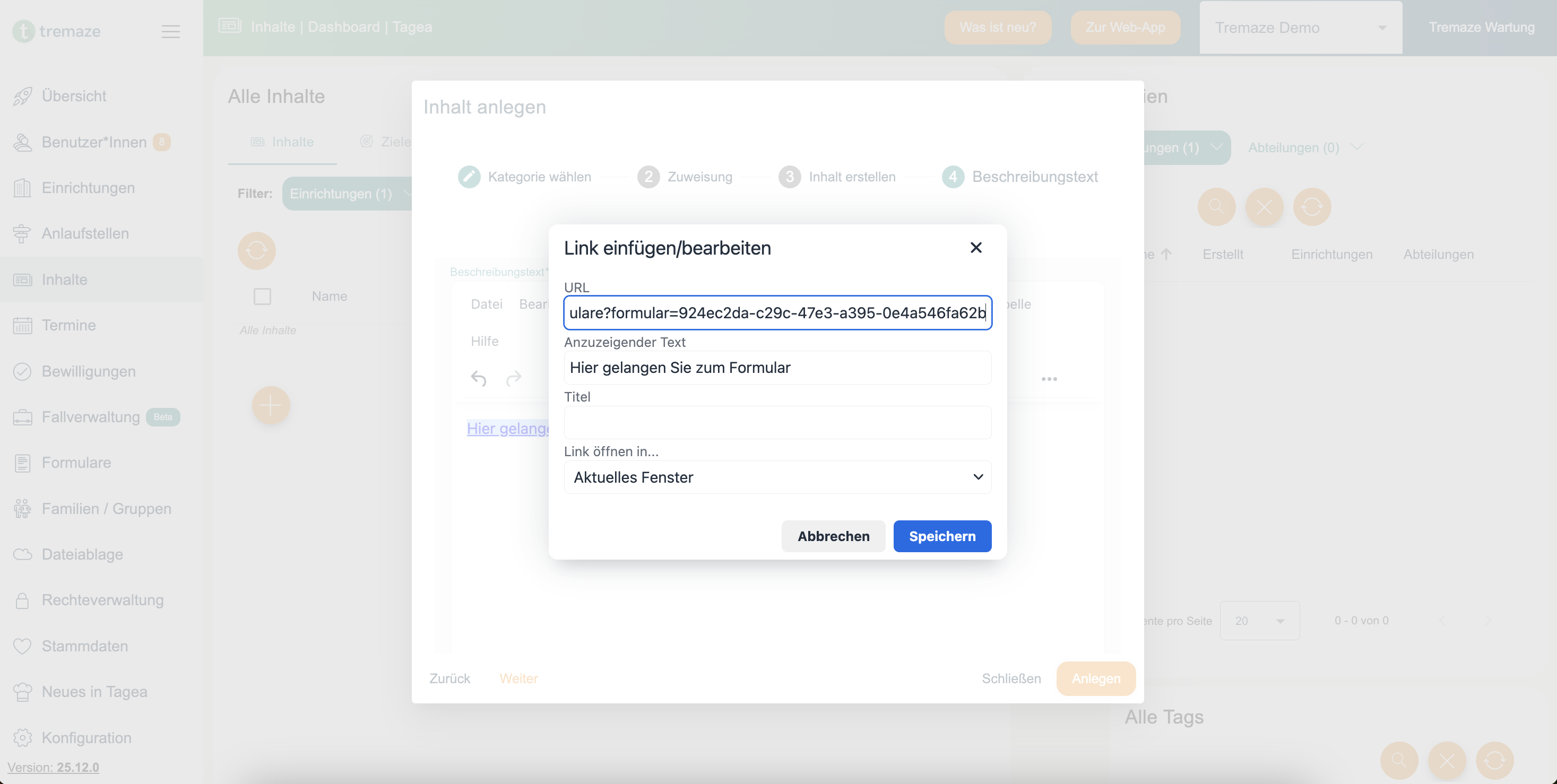Open Dateiablage in the sidebar
The width and height of the screenshot is (1557, 784).
pyautogui.click(x=82, y=554)
